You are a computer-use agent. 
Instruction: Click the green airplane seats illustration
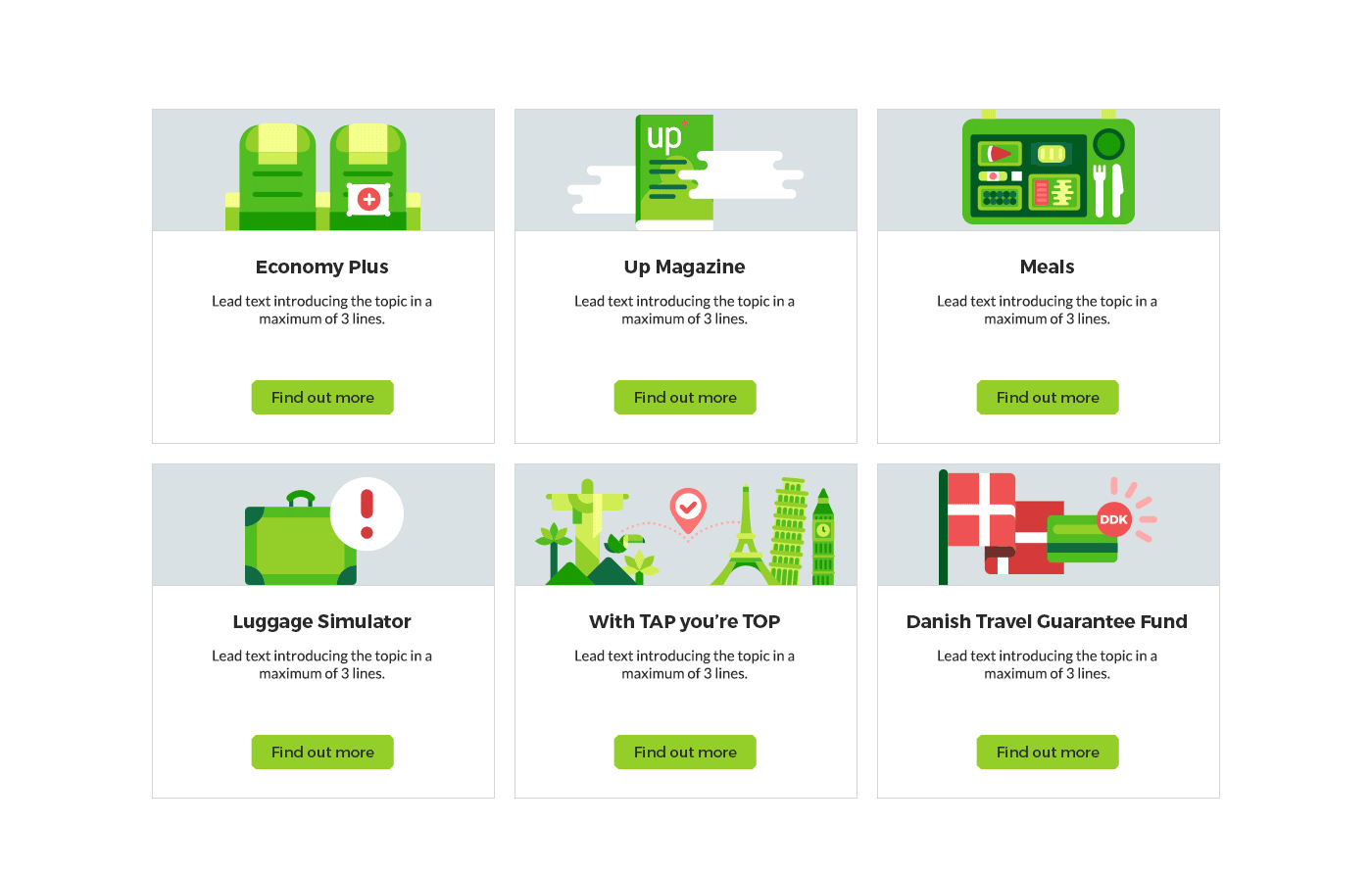pos(322,176)
